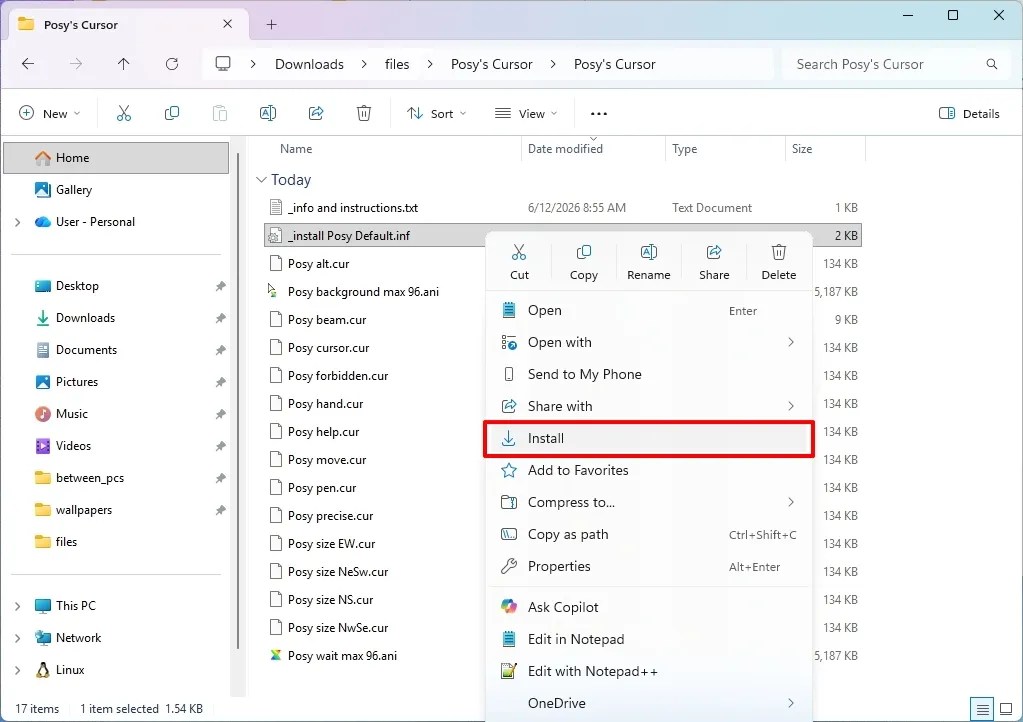Image resolution: width=1023 pixels, height=722 pixels.
Task: Click the Cut icon in the toolbar
Action: tap(124, 113)
